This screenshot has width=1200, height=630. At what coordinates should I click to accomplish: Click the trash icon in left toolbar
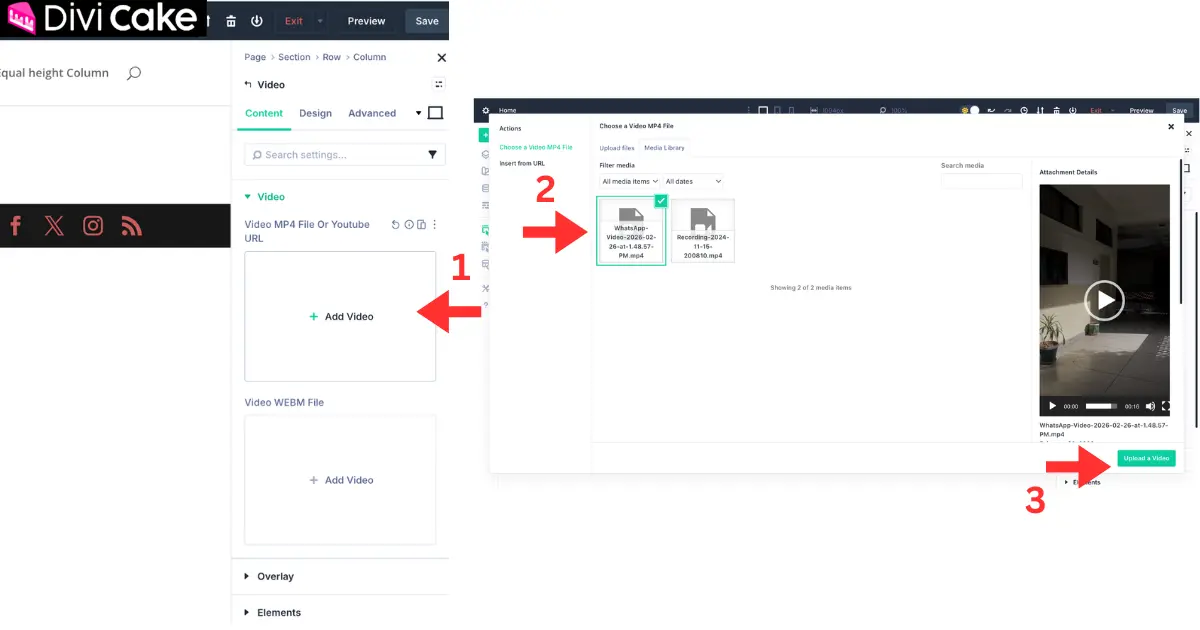[231, 21]
